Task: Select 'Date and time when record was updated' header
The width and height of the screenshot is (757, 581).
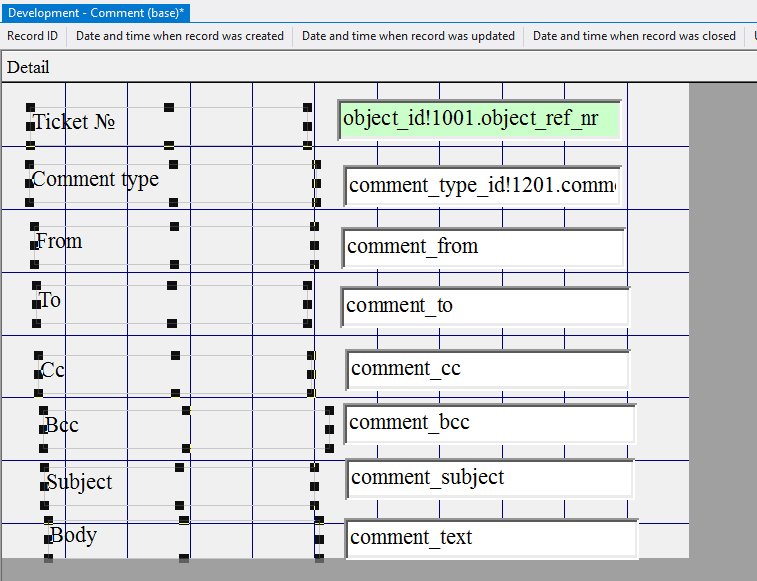Action: [x=408, y=36]
